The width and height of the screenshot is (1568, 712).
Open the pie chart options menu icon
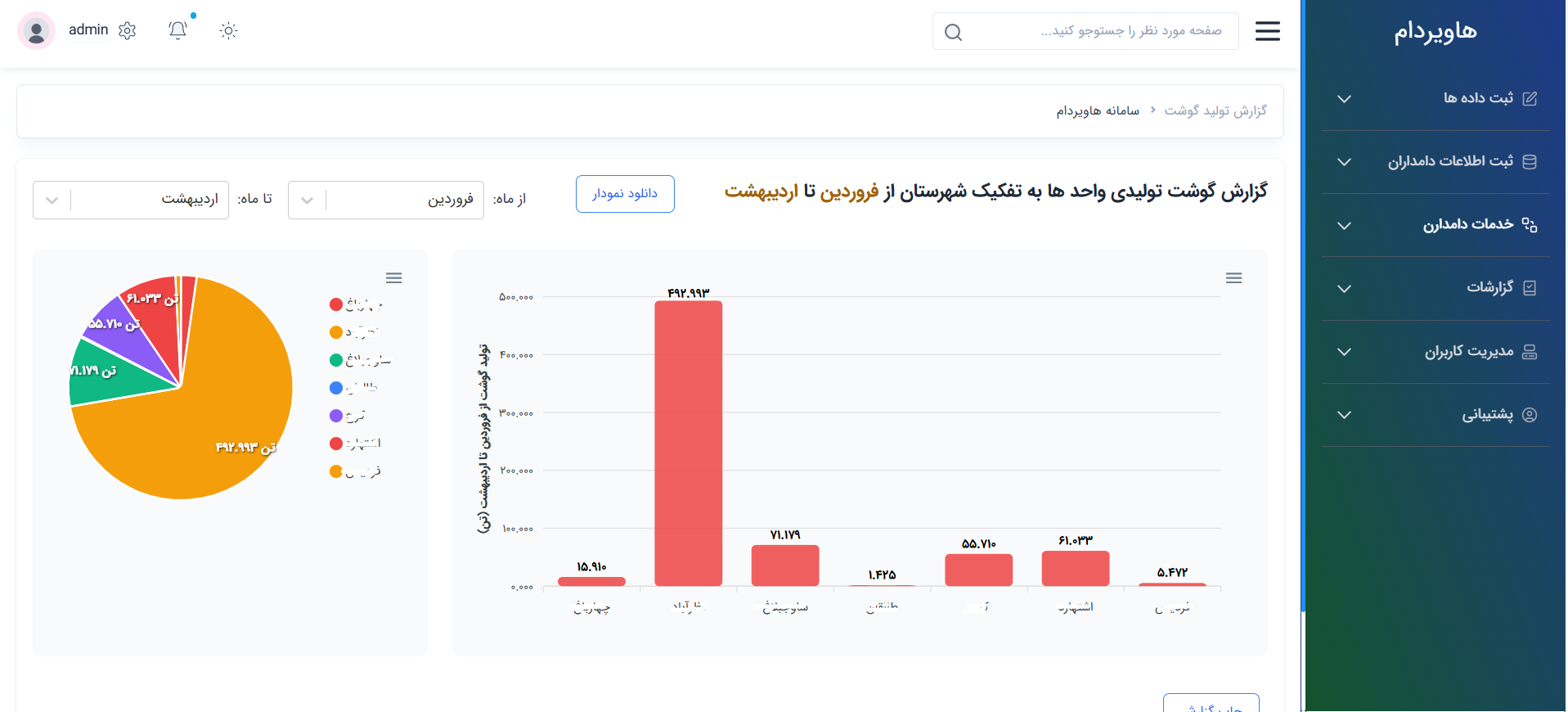[x=394, y=278]
